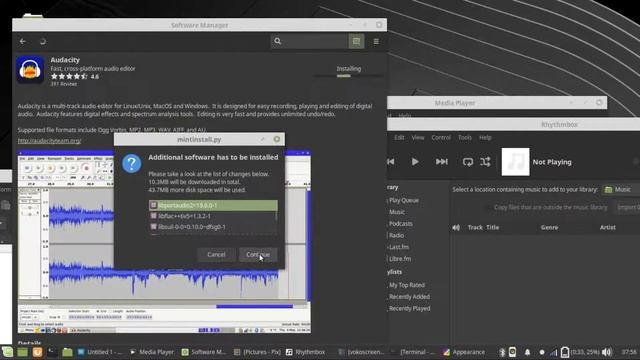Select Libre.fm in Rhythmbox sidebar
This screenshot has width=640, height=360.
click(x=400, y=259)
